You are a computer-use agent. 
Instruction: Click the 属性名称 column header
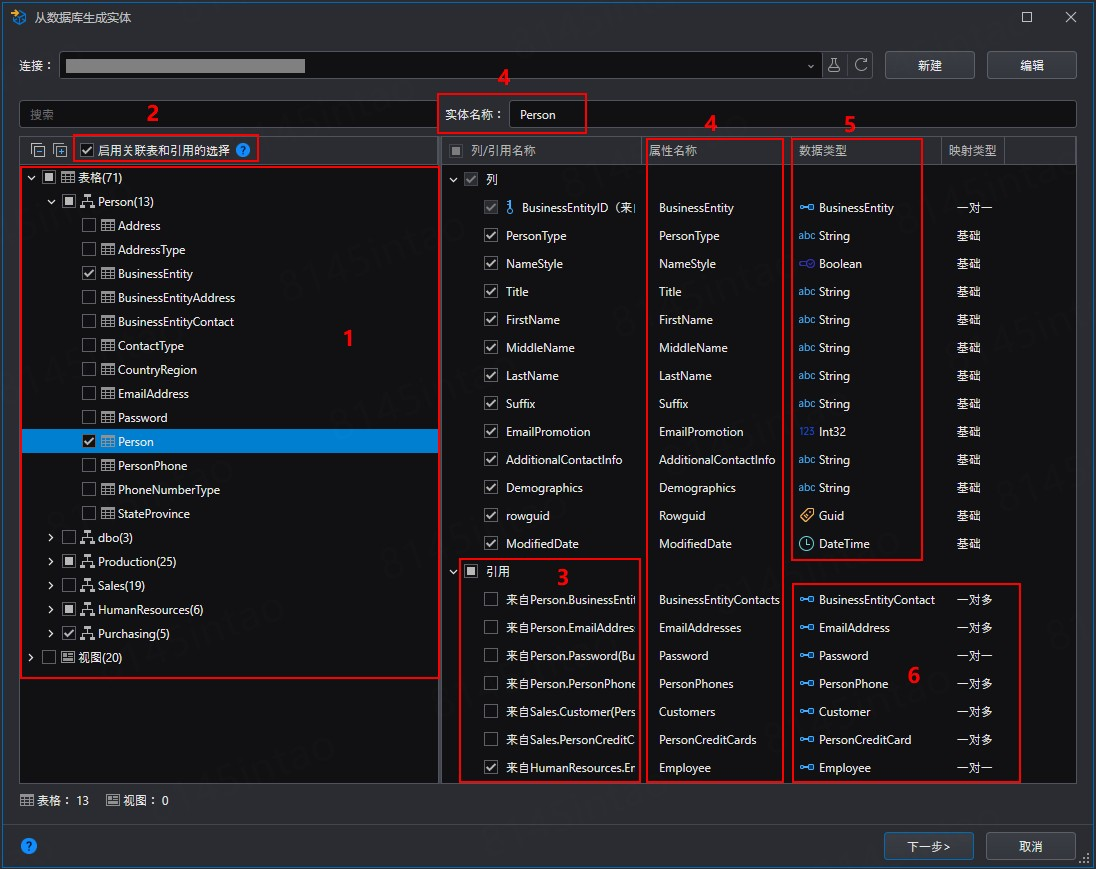coord(716,150)
